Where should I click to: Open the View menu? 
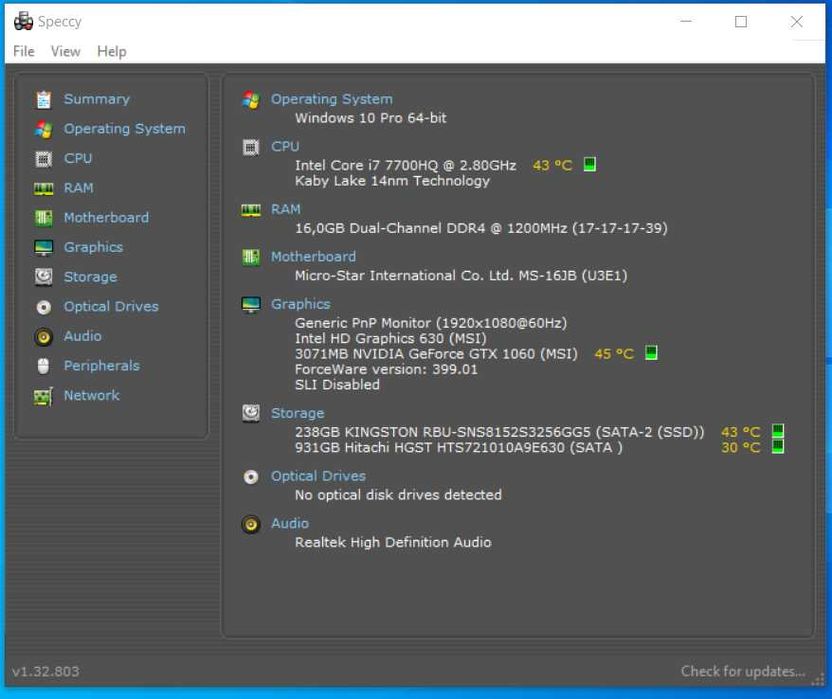pyautogui.click(x=66, y=51)
